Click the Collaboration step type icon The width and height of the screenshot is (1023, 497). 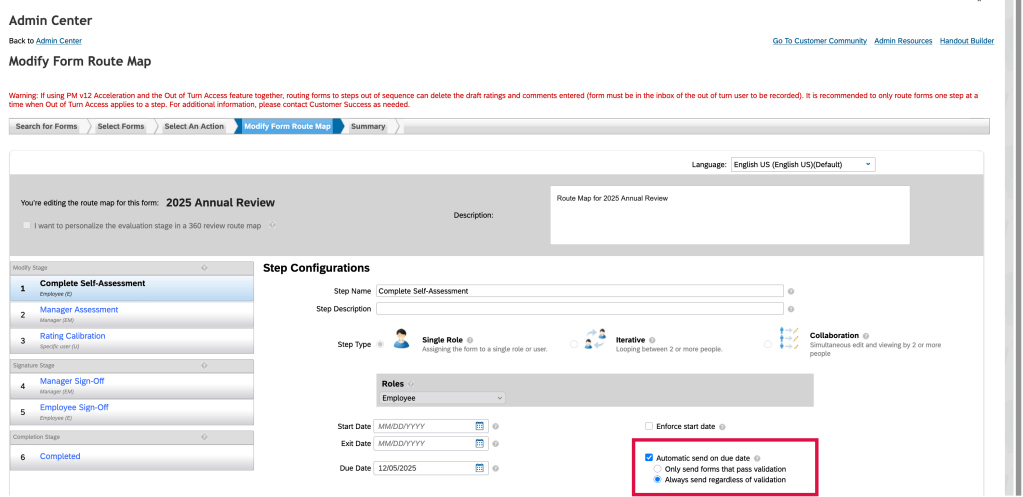(790, 338)
